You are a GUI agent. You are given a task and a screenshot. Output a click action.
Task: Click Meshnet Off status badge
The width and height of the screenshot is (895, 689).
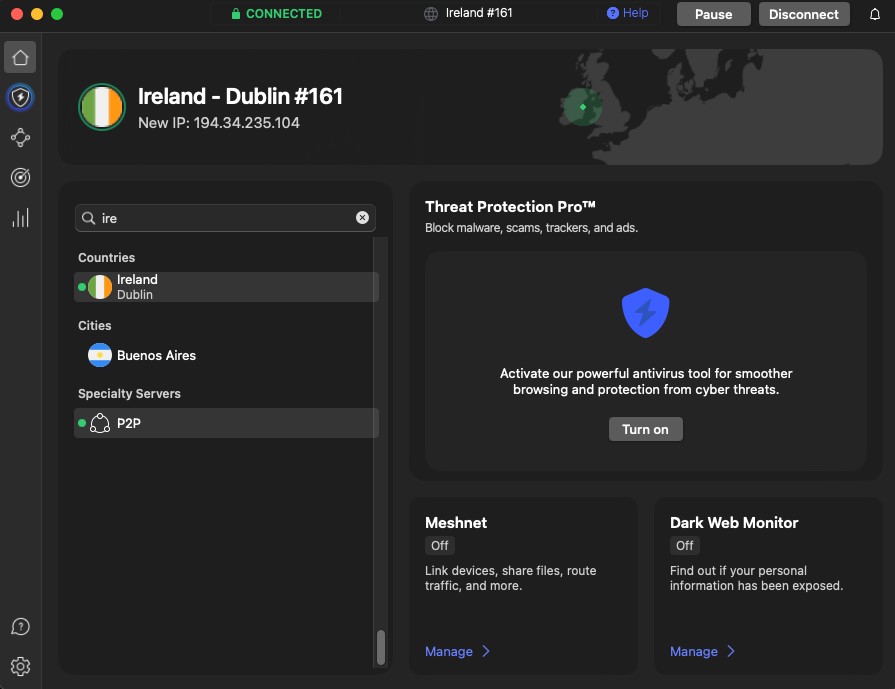pos(440,546)
